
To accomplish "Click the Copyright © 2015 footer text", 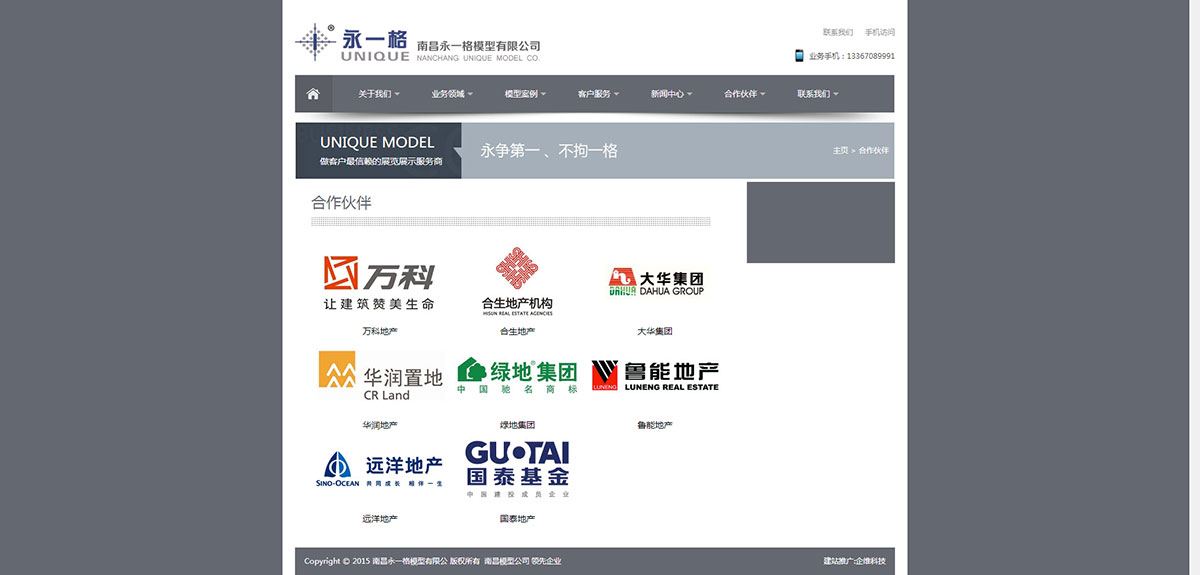I will point(337,561).
